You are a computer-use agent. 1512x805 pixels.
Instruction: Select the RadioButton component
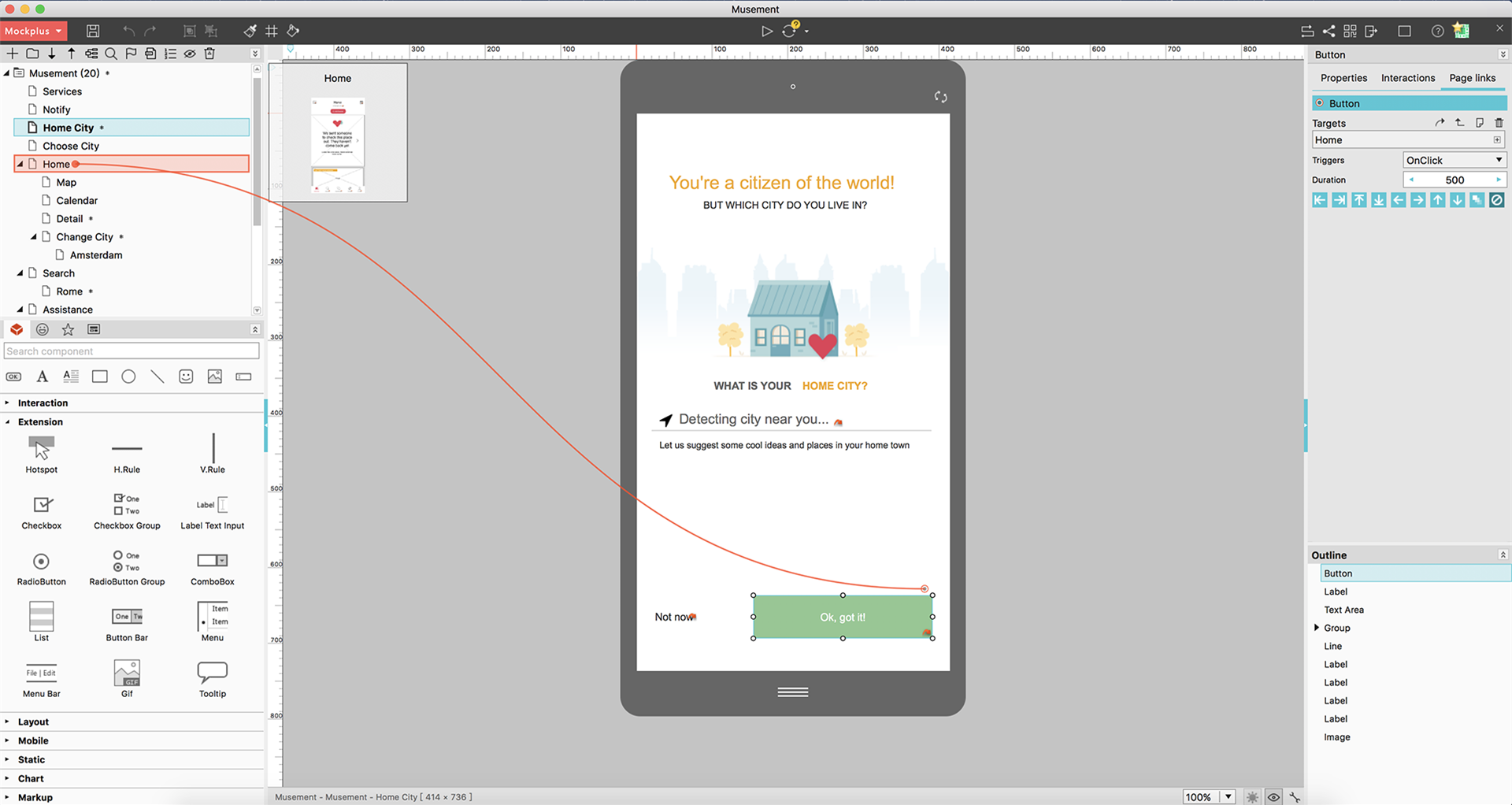click(42, 569)
